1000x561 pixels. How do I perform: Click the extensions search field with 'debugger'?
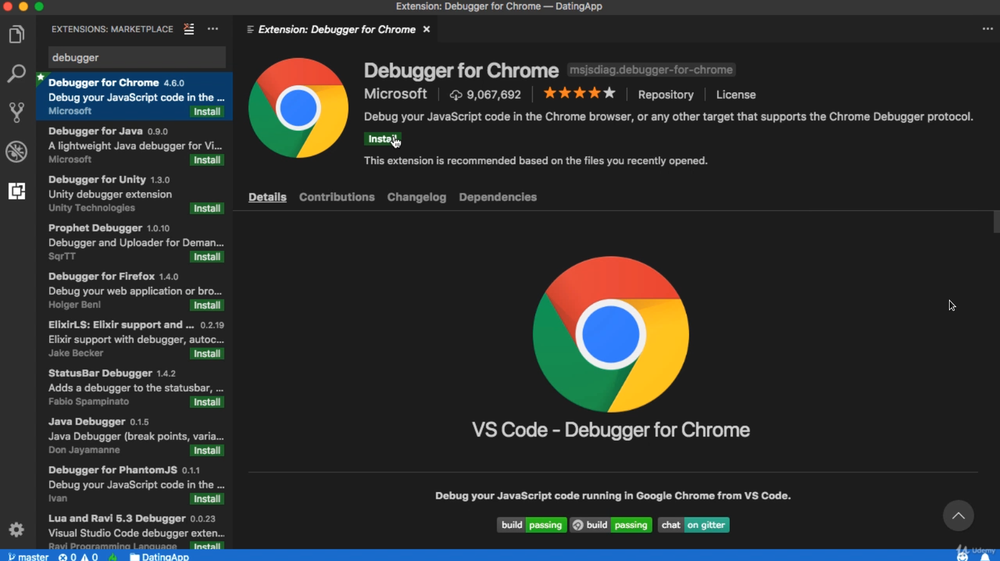point(136,57)
